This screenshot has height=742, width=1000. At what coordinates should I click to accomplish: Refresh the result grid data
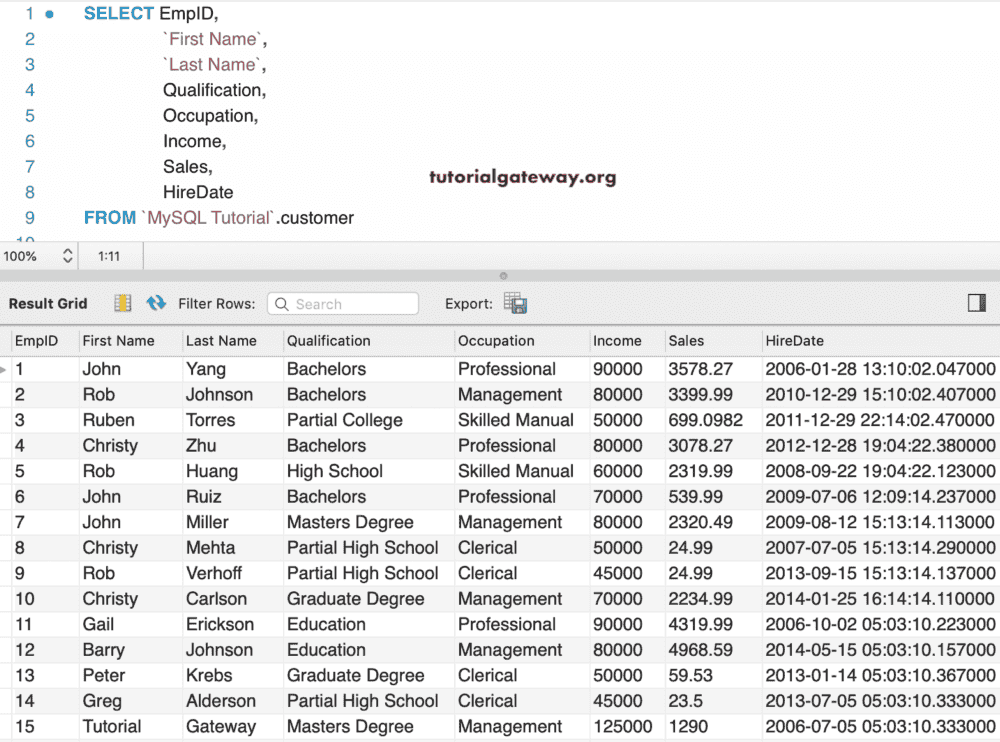point(156,303)
